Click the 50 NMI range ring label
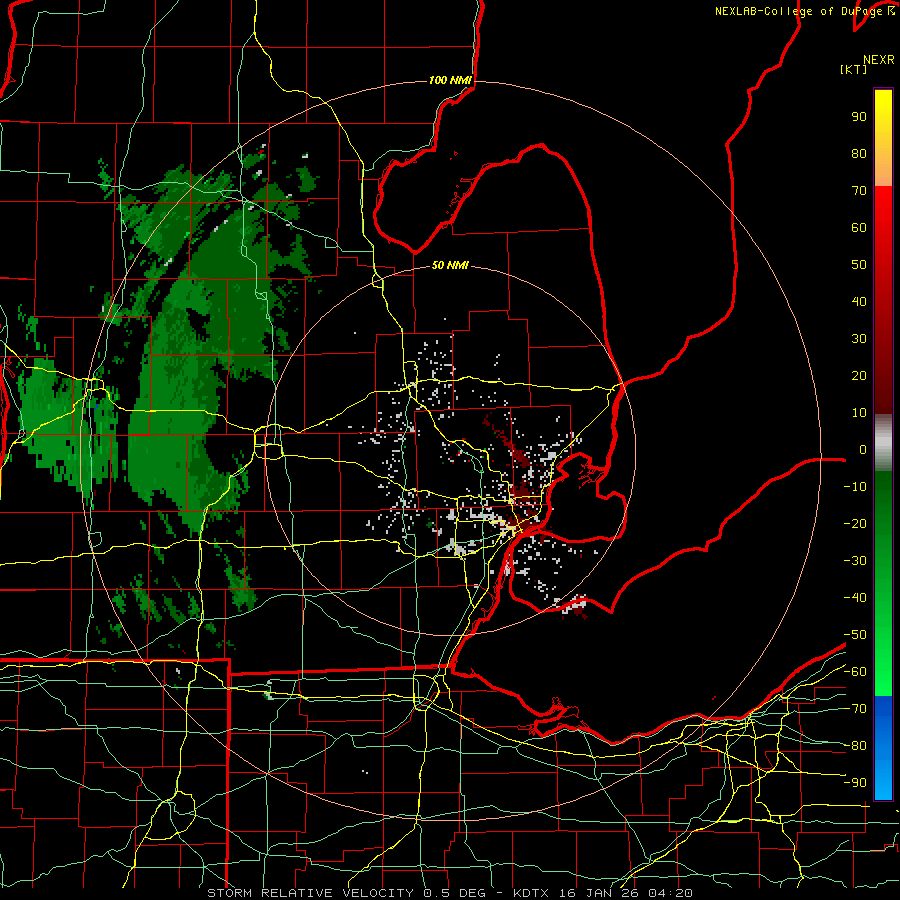Viewport: 900px width, 900px height. (x=450, y=265)
